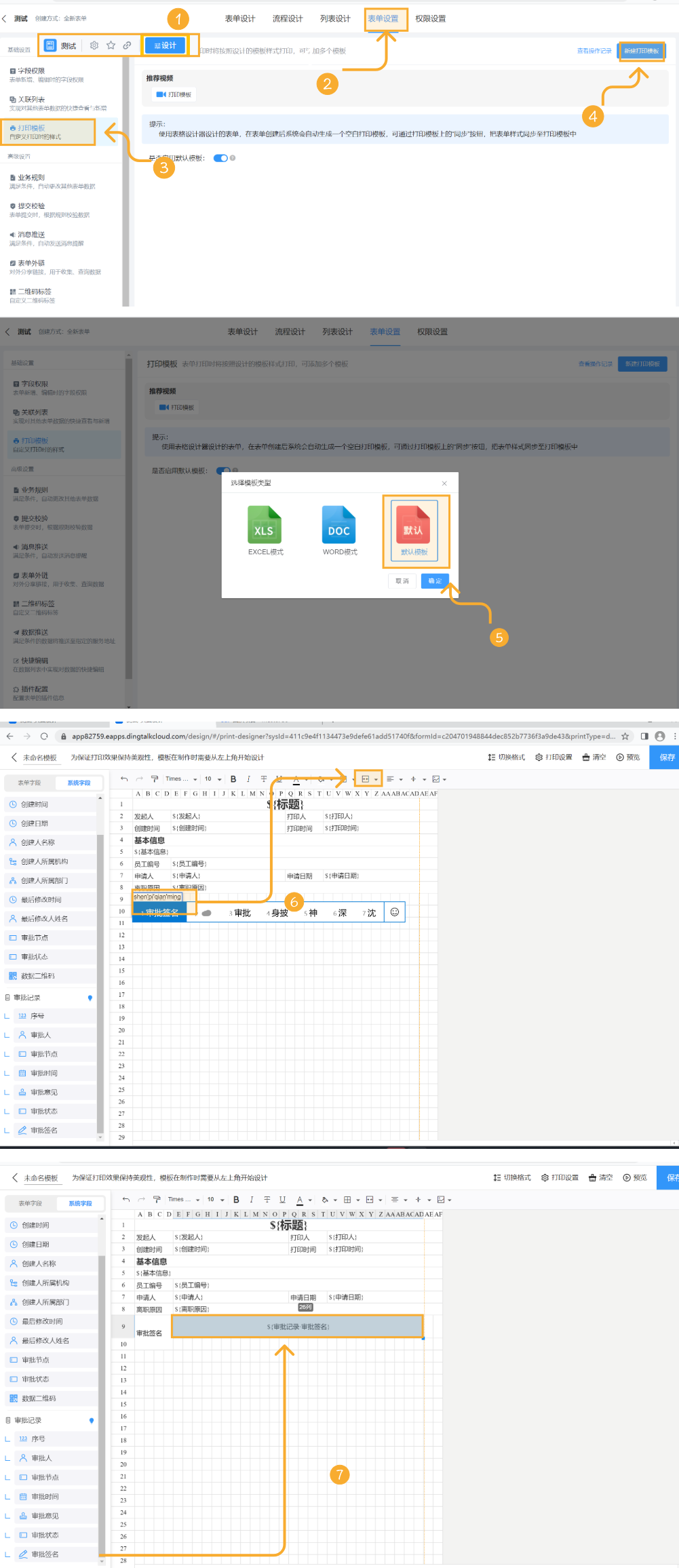Expand the font size 10 dropdown in the bottom toolbar
The width and height of the screenshot is (679, 1568).
[x=215, y=1200]
